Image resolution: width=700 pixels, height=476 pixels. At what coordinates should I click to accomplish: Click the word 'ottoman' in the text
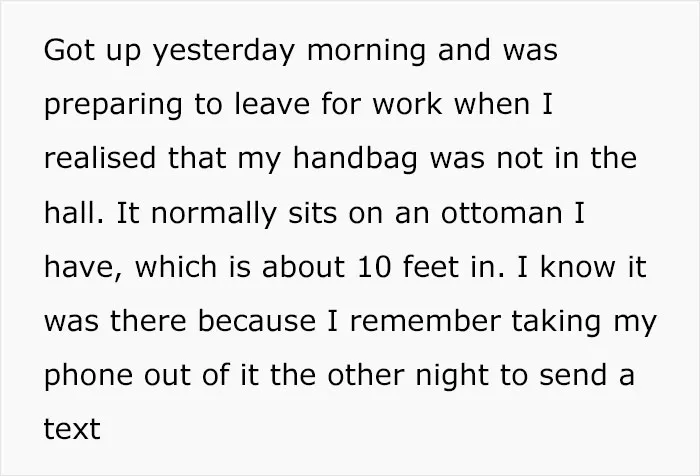(501, 213)
